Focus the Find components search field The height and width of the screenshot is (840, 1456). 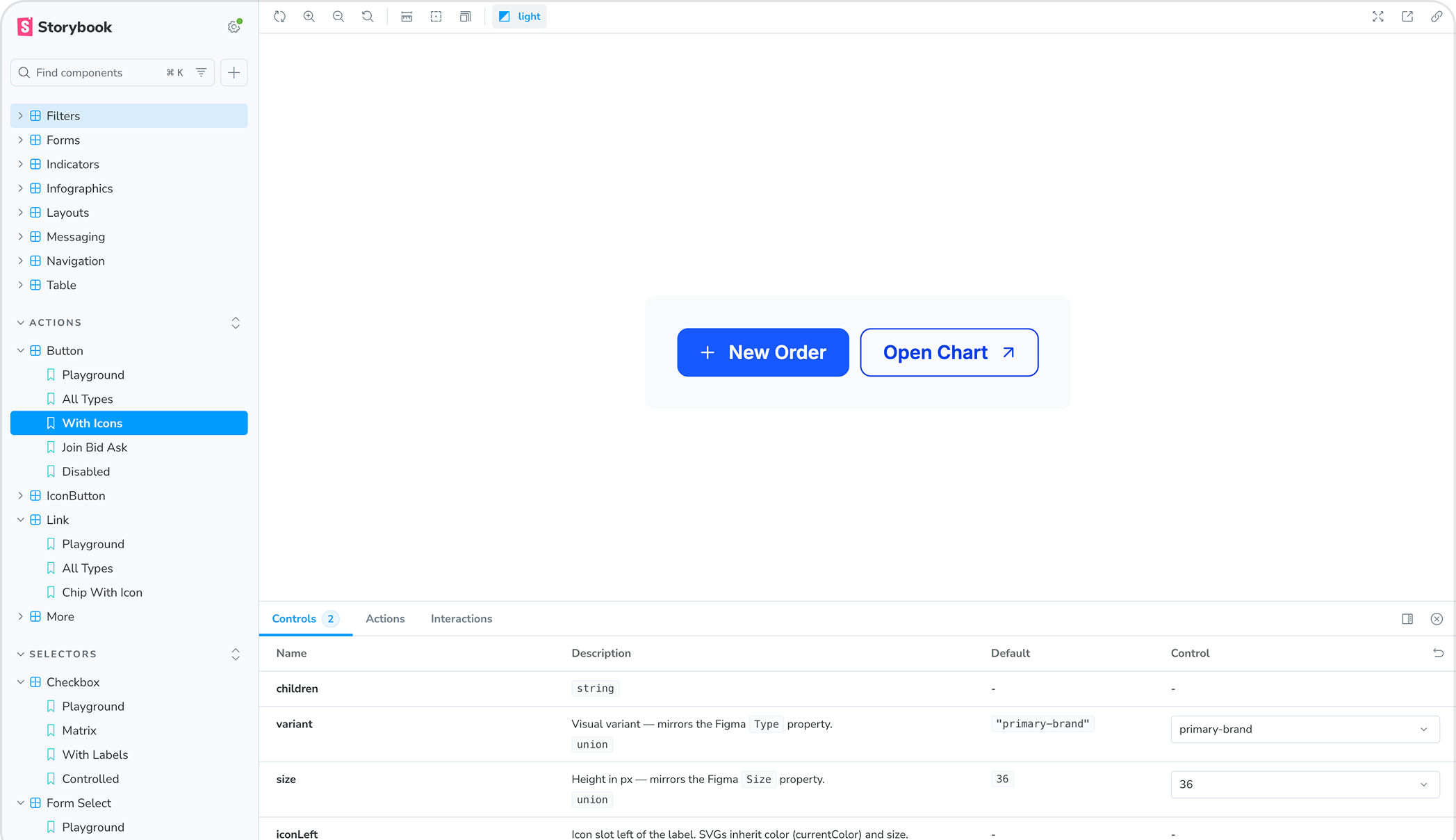[113, 72]
